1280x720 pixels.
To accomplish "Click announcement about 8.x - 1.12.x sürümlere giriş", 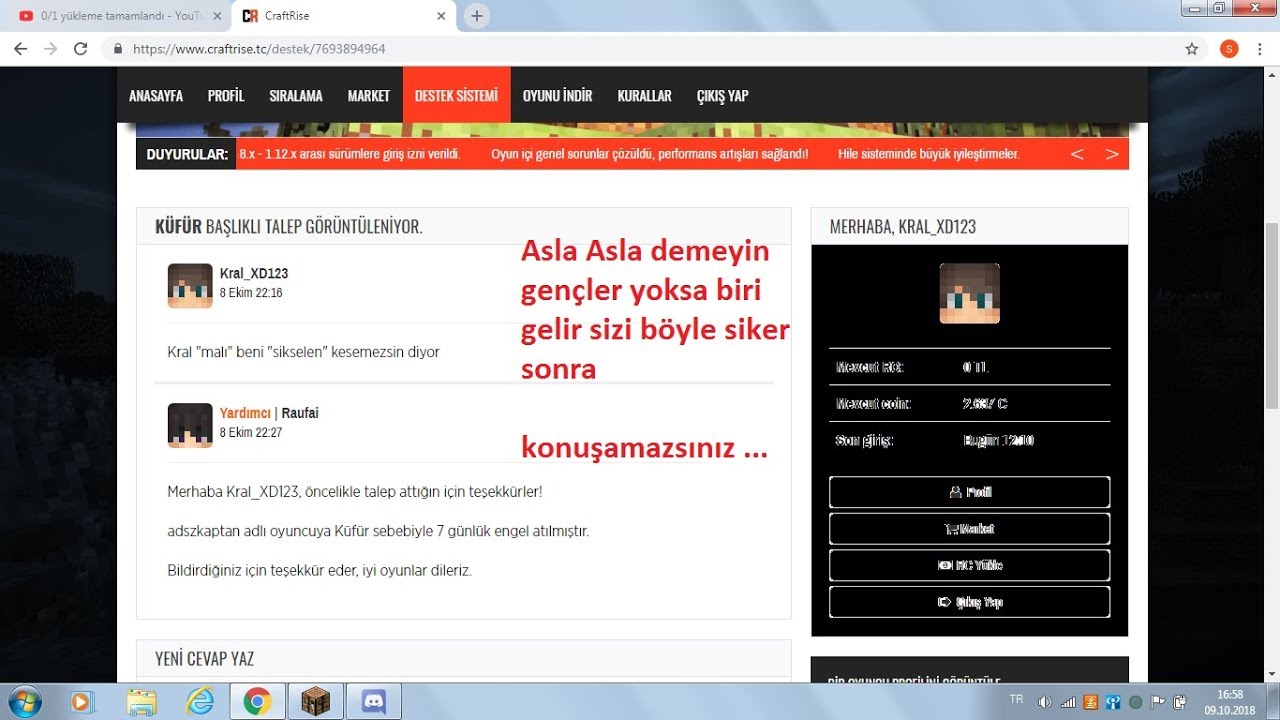I will (350, 154).
